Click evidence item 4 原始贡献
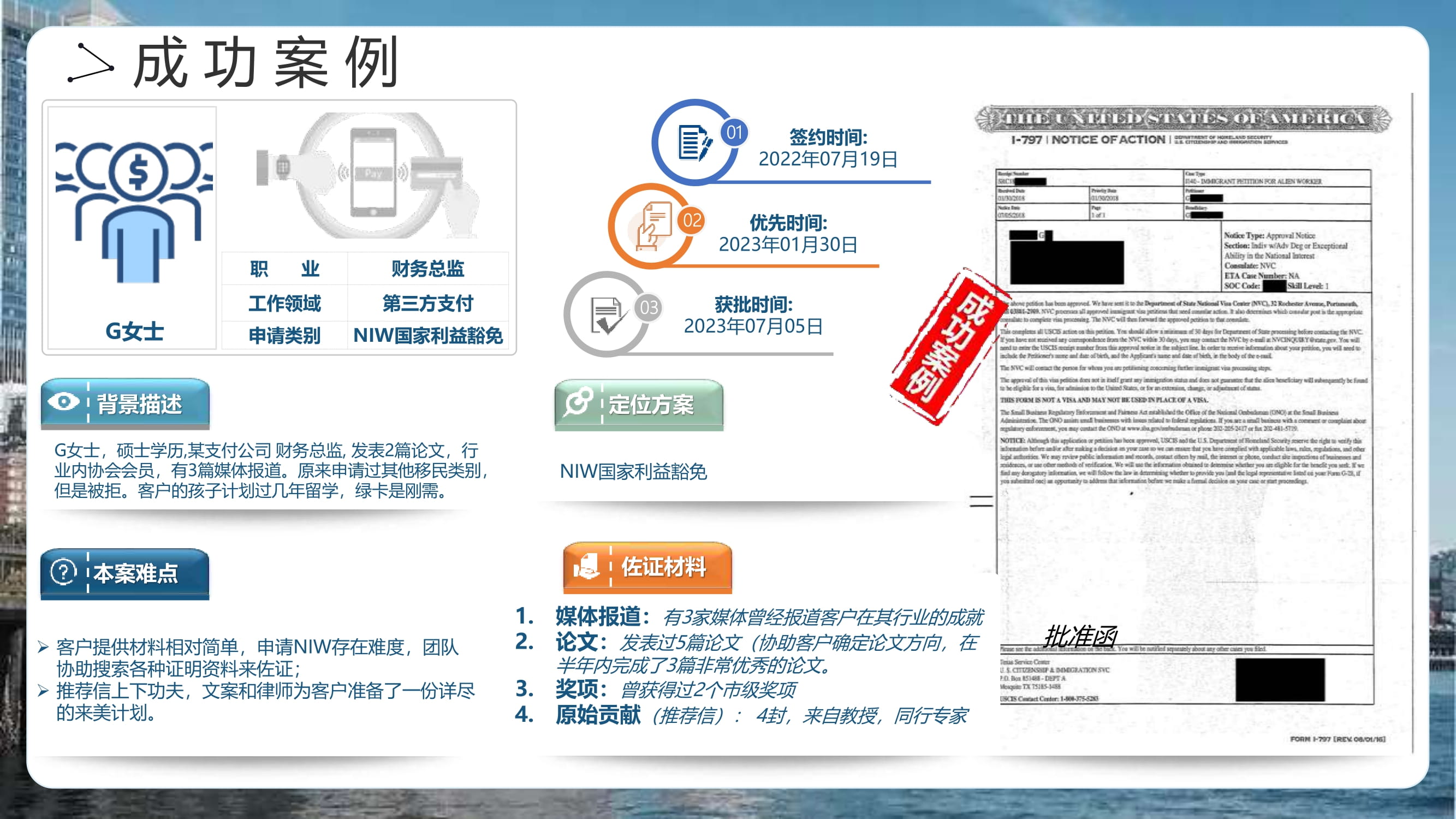This screenshot has height=819, width=1456. (741, 715)
